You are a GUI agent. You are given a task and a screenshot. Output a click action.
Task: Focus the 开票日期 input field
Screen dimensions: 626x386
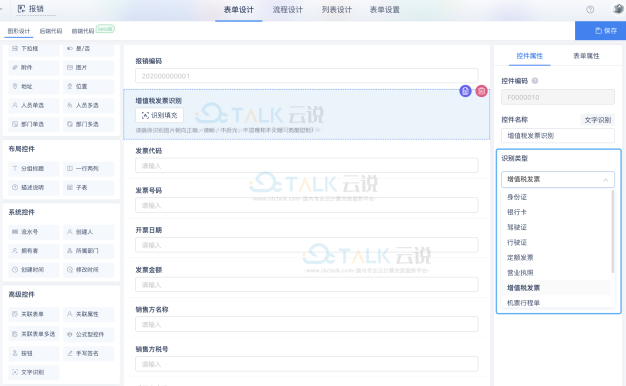pyautogui.click(x=307, y=245)
